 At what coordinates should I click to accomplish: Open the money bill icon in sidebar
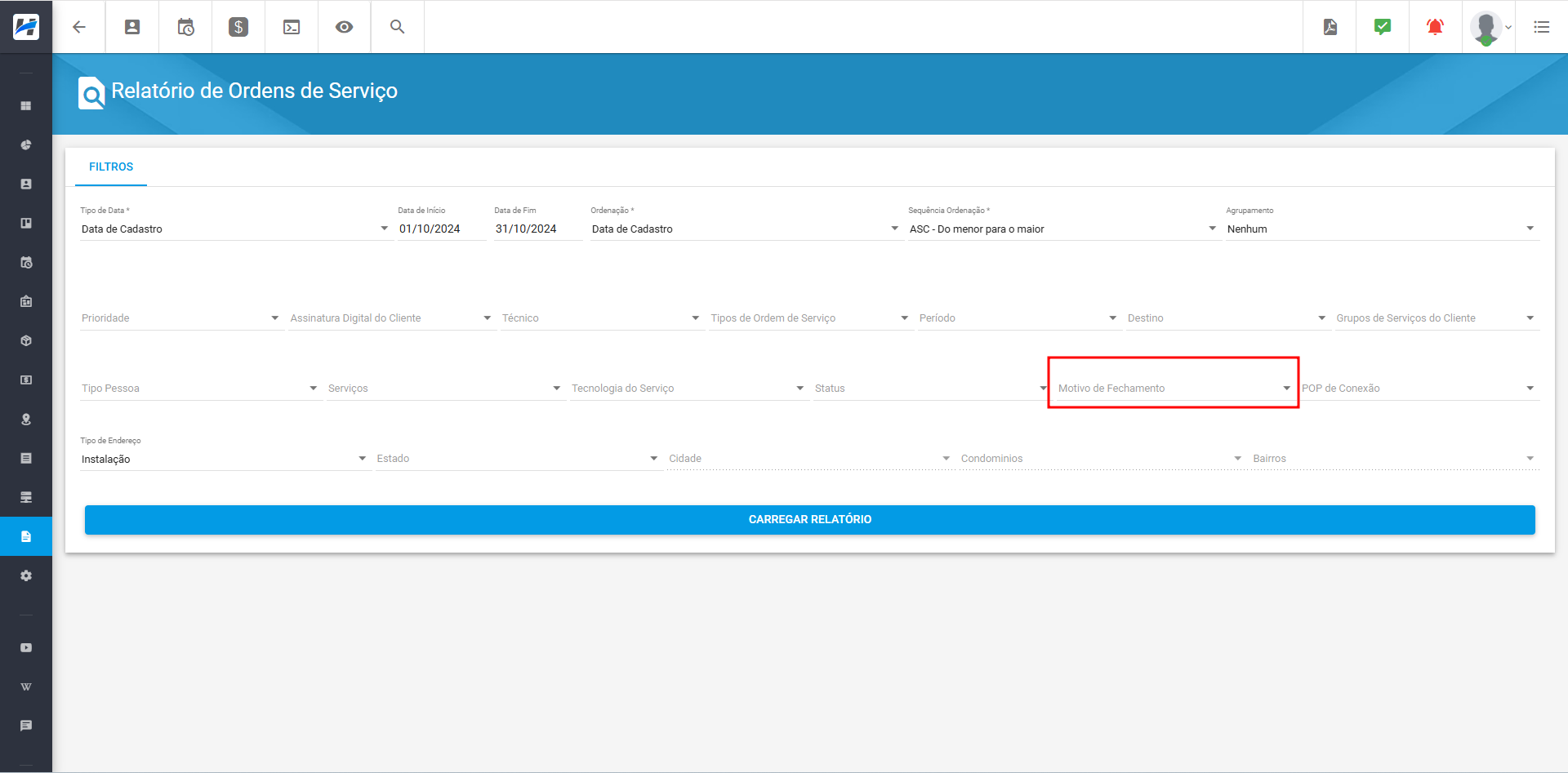tap(26, 380)
